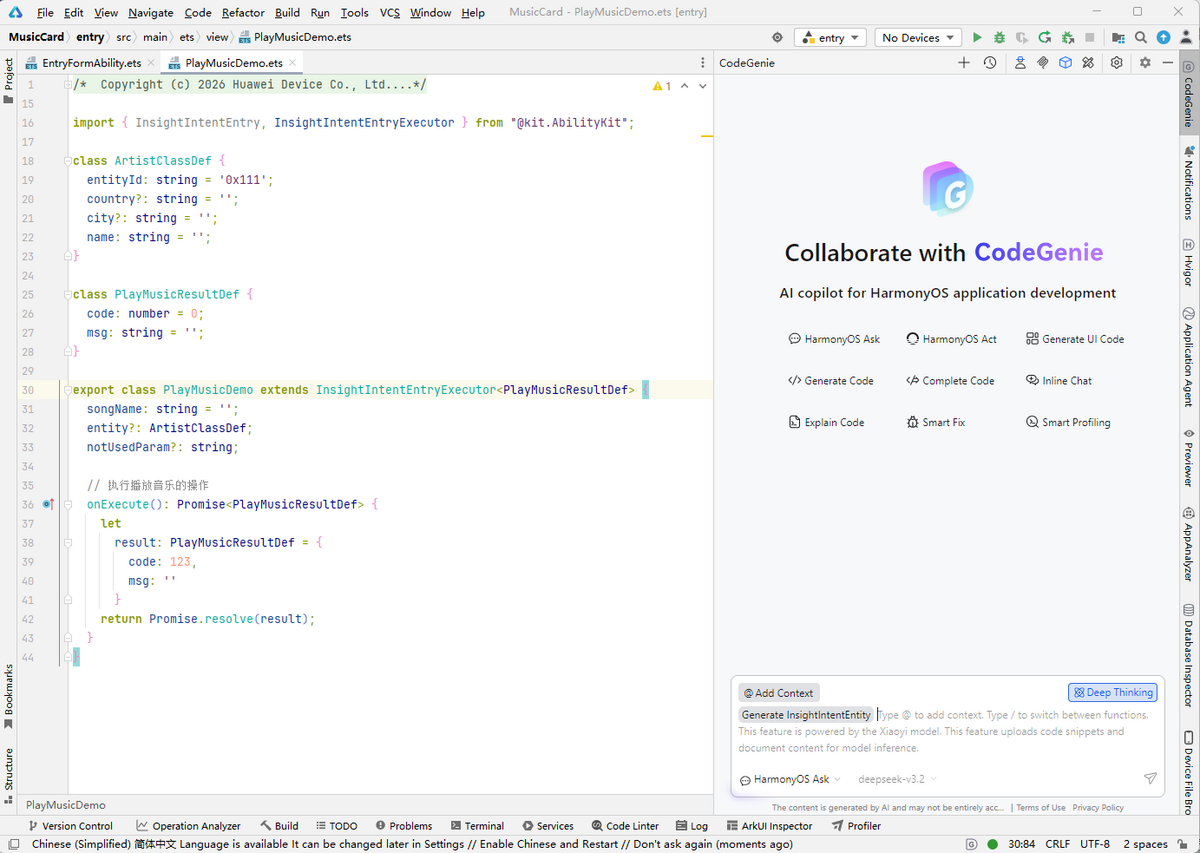Screen dimensions: 1200x853
Task: Click the Debug bug icon in toolbar
Action: point(999,38)
